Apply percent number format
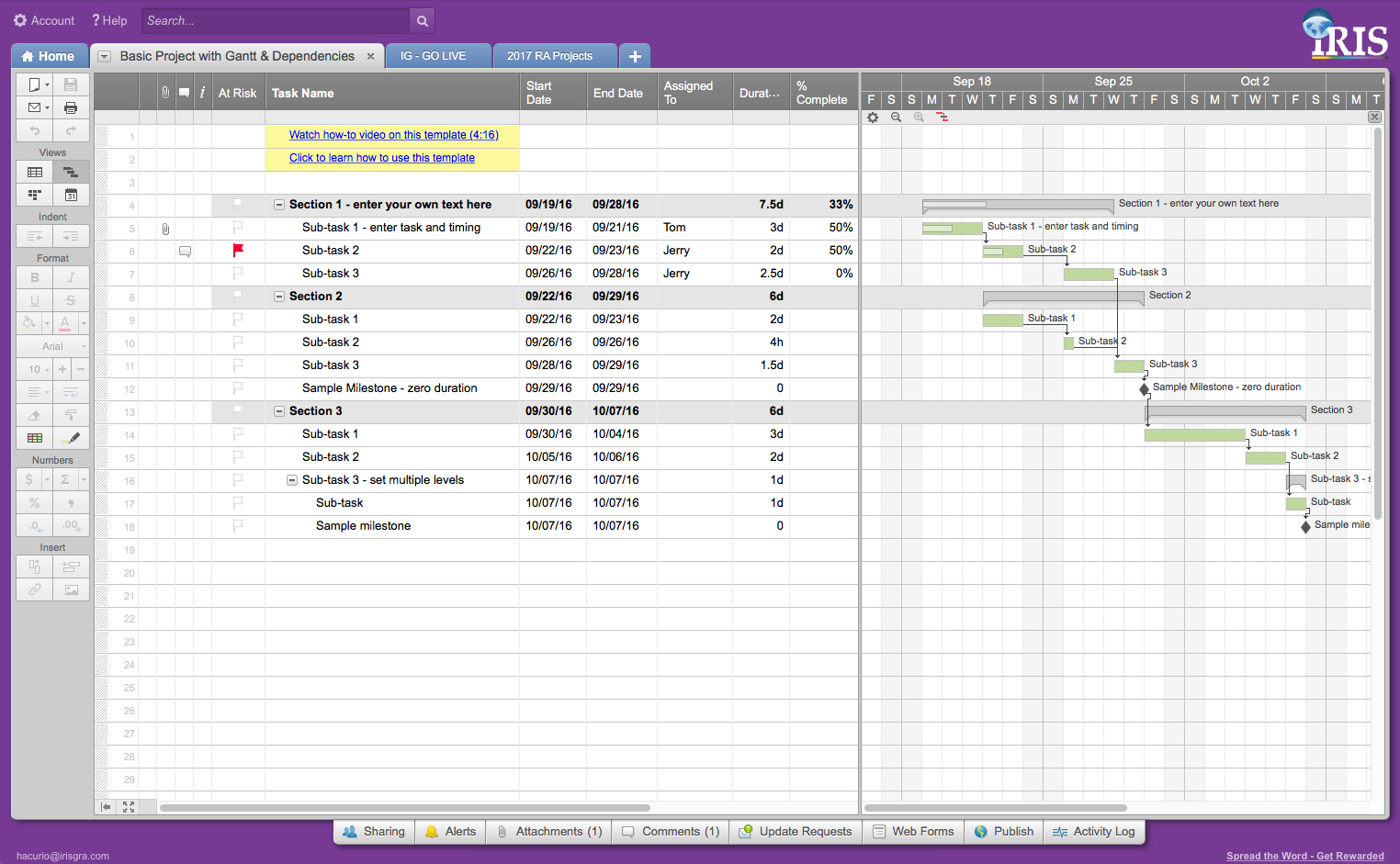This screenshot has width=1400, height=864. click(34, 502)
